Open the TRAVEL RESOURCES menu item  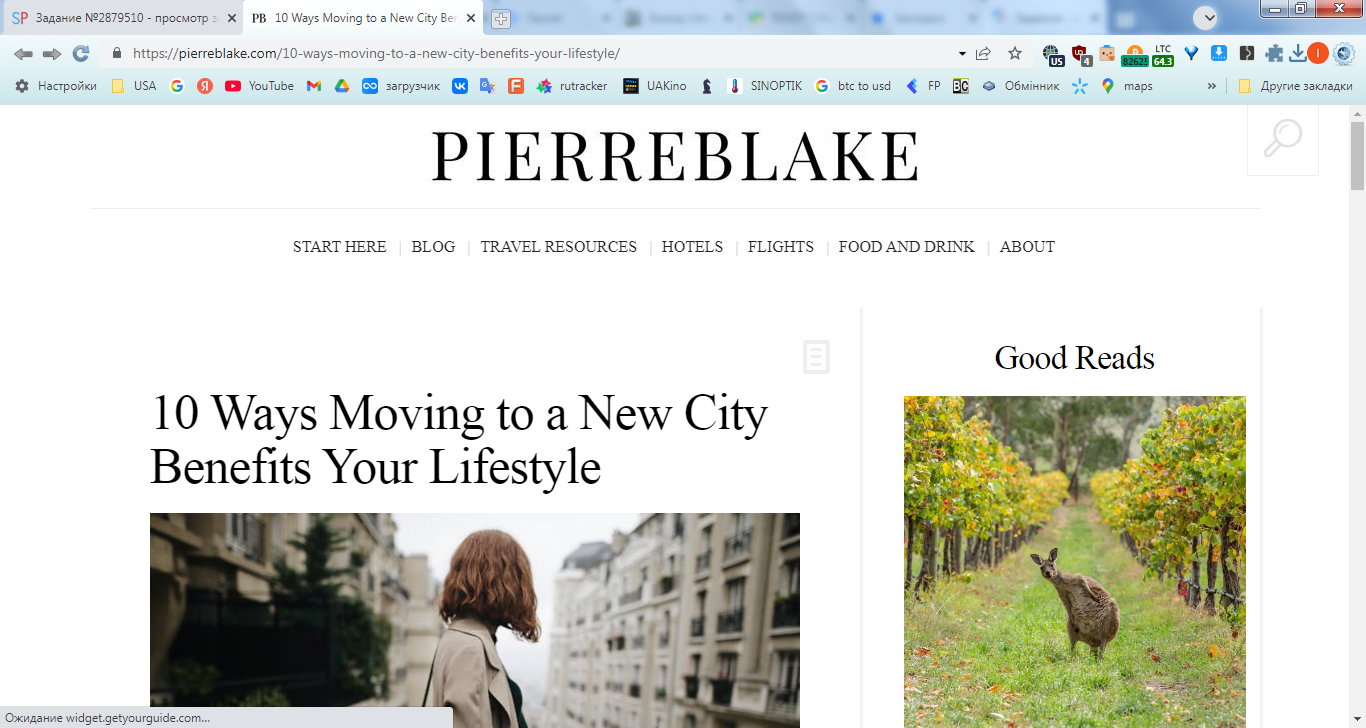[558, 247]
